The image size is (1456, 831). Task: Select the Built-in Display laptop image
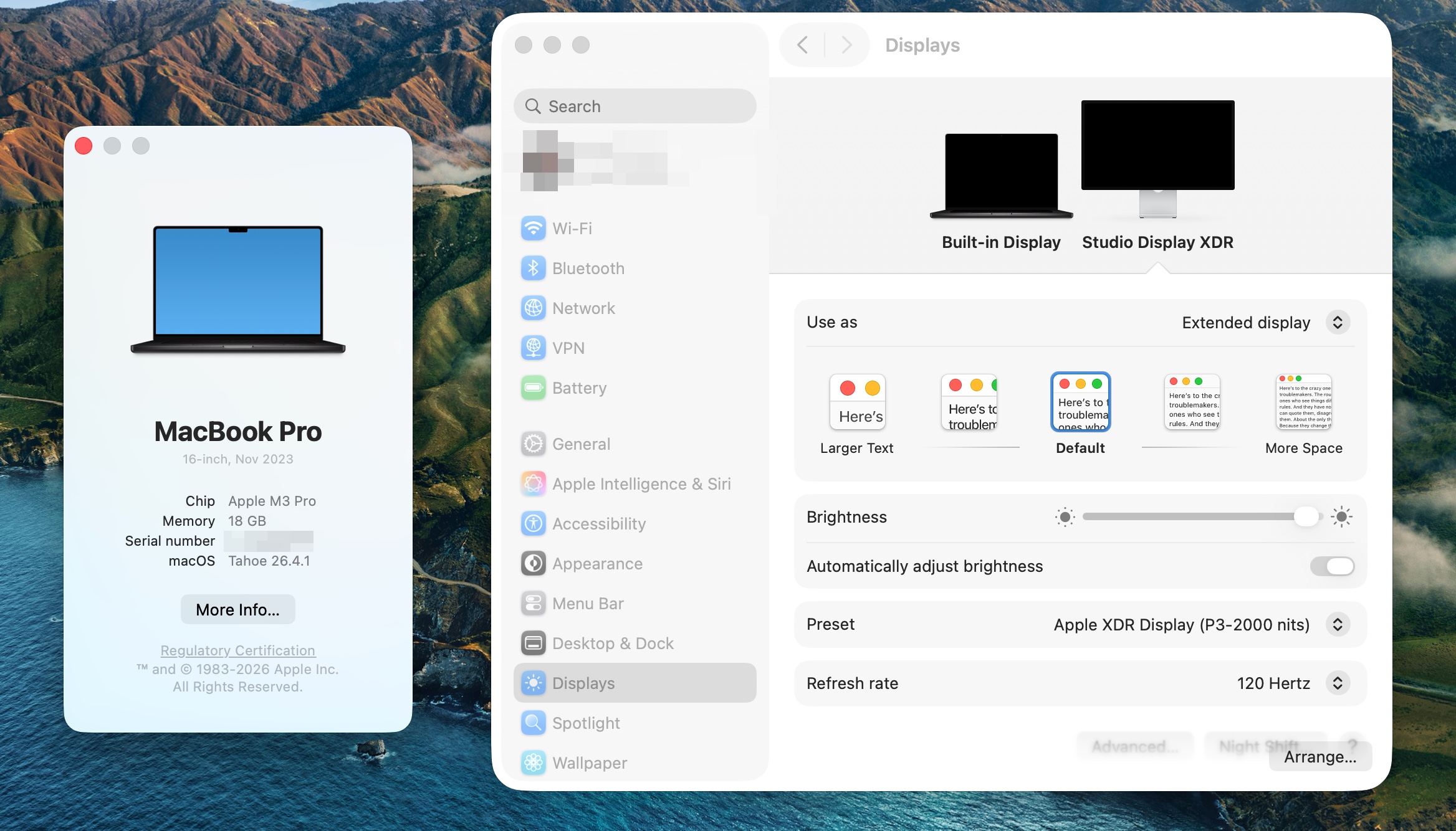tap(1001, 176)
